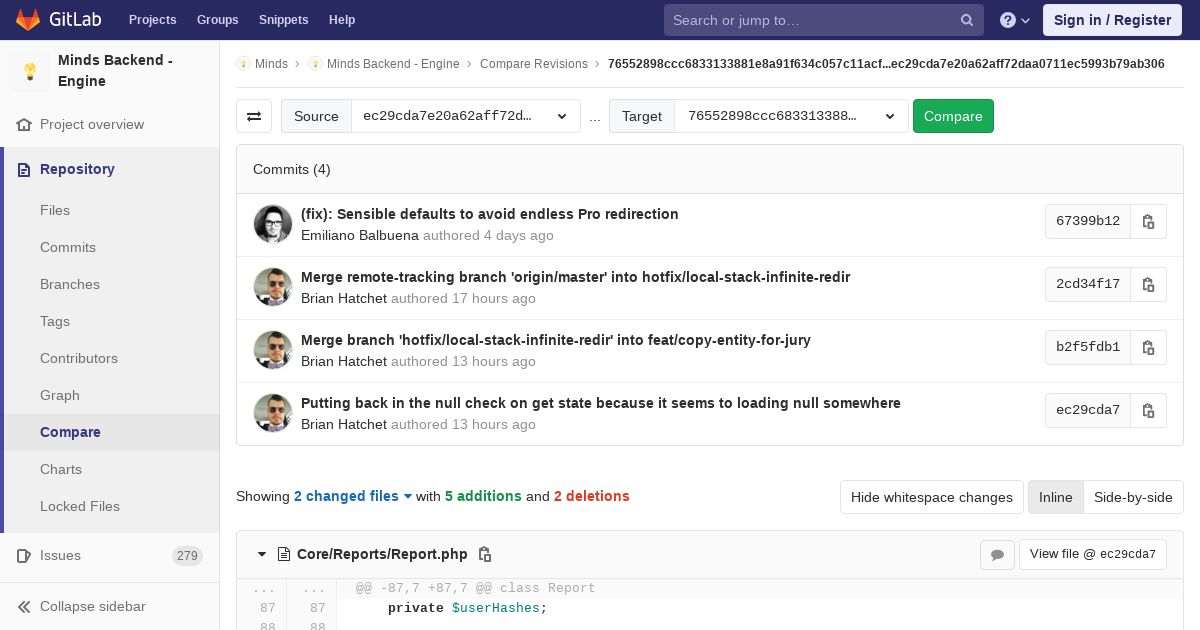Click the GitLab fox logo

(28, 19)
